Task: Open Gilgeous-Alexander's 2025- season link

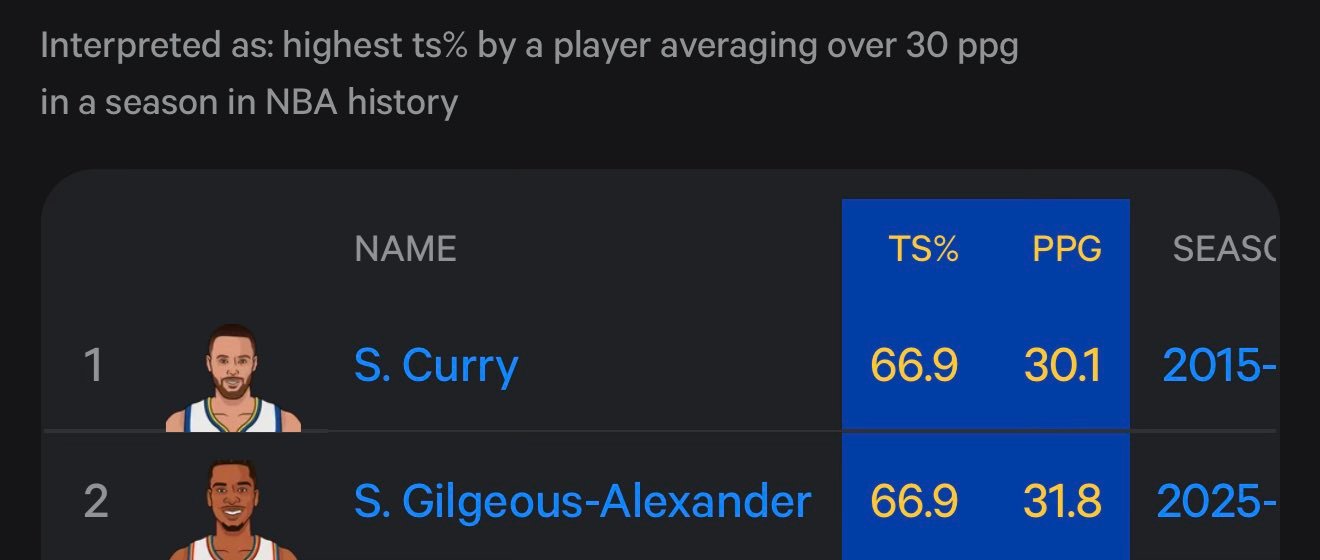Action: click(1216, 500)
